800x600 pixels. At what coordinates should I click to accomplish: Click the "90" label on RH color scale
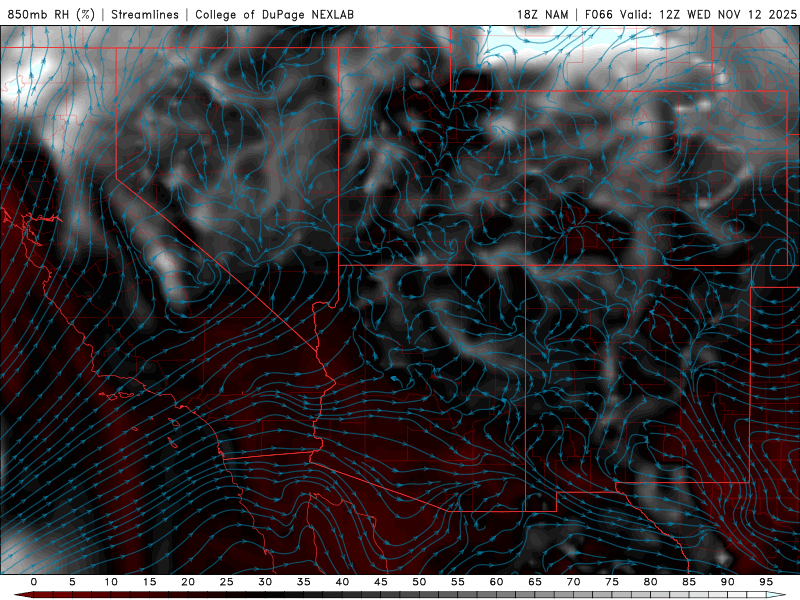pos(727,582)
